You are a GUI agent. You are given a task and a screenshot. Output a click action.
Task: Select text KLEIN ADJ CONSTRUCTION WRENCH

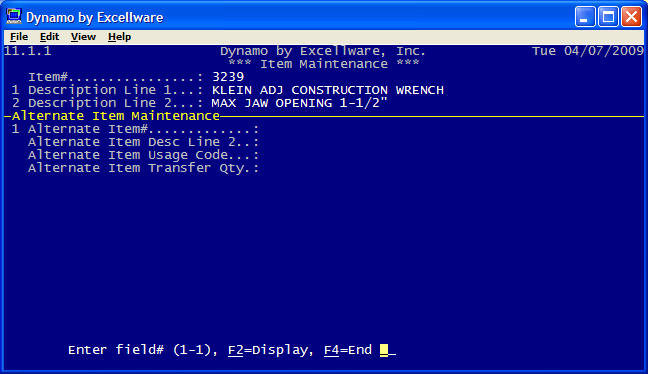[x=328, y=90]
